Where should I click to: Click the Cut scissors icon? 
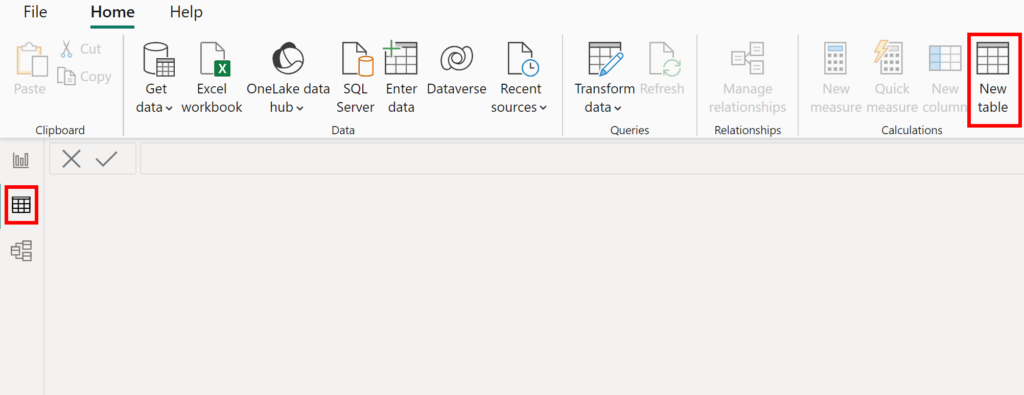[x=67, y=49]
